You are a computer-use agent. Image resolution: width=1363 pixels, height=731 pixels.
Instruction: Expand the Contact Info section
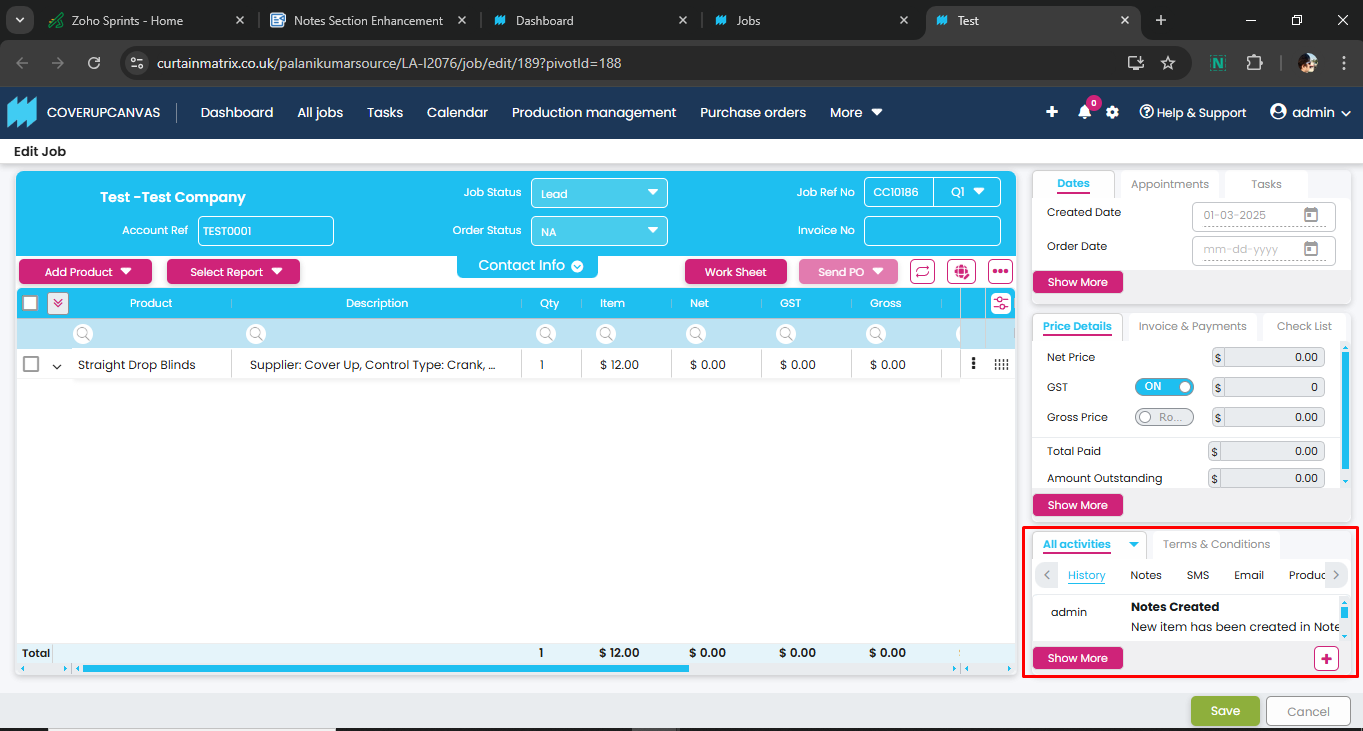(527, 266)
